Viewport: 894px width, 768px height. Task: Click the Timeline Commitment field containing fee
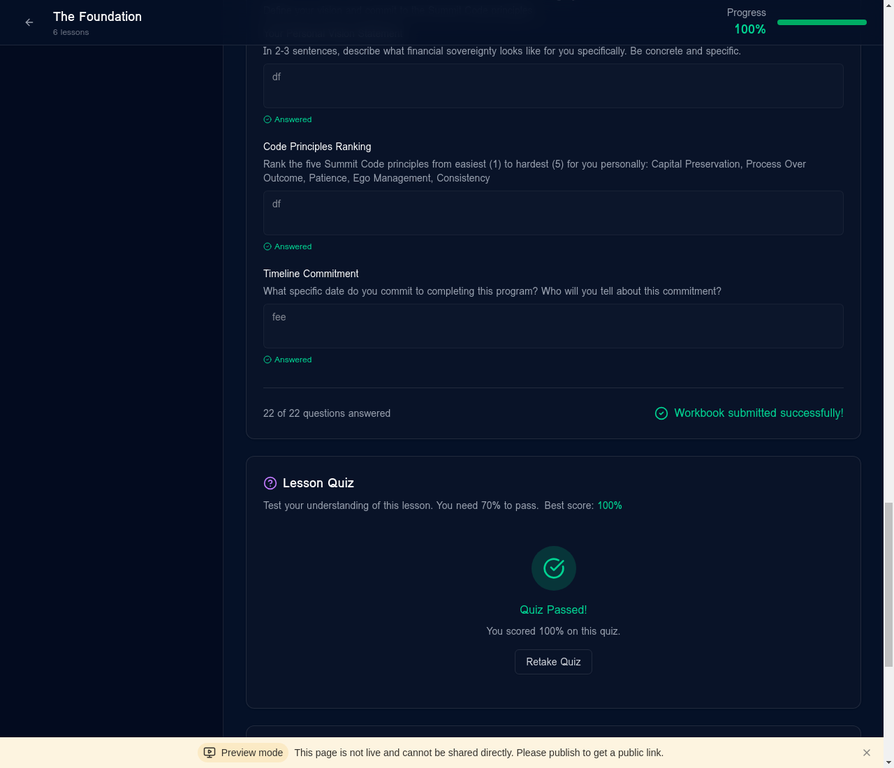[553, 325]
